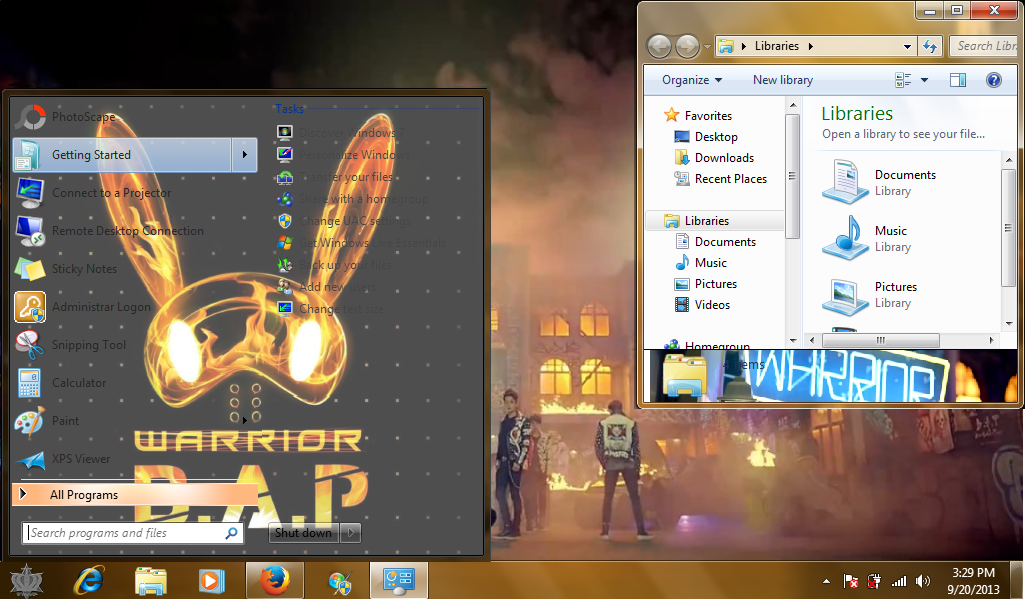This screenshot has width=1025, height=599.
Task: Show hidden tray icons
Action: pyautogui.click(x=826, y=581)
